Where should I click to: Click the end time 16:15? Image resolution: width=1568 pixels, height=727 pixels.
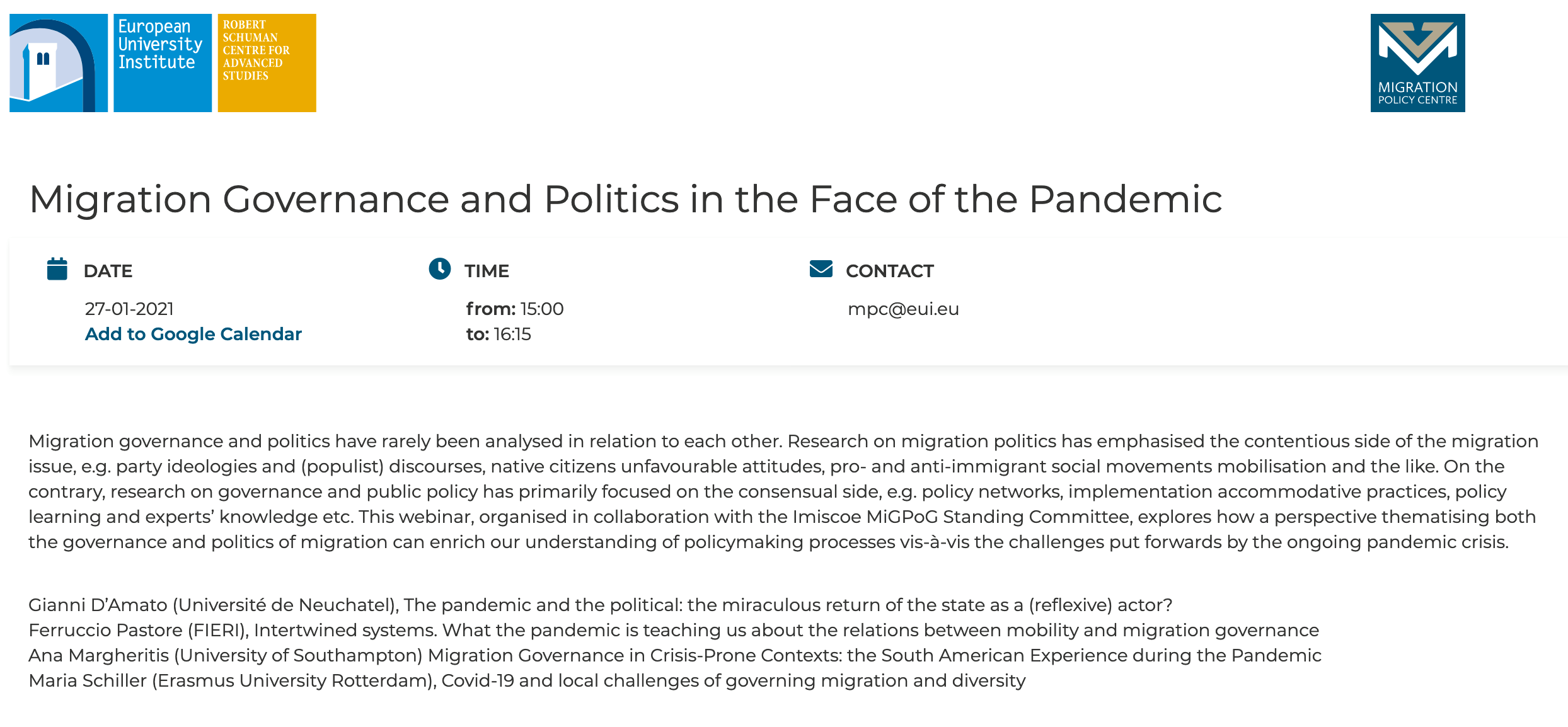coord(512,334)
